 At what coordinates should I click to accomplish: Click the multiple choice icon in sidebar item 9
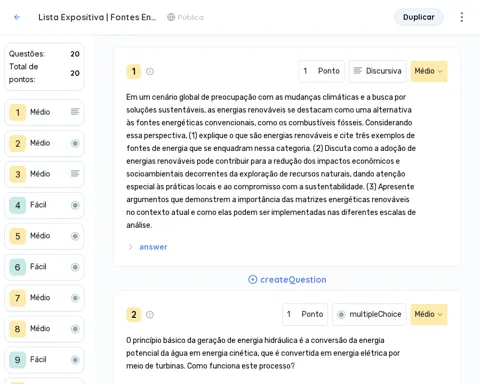pos(75,360)
